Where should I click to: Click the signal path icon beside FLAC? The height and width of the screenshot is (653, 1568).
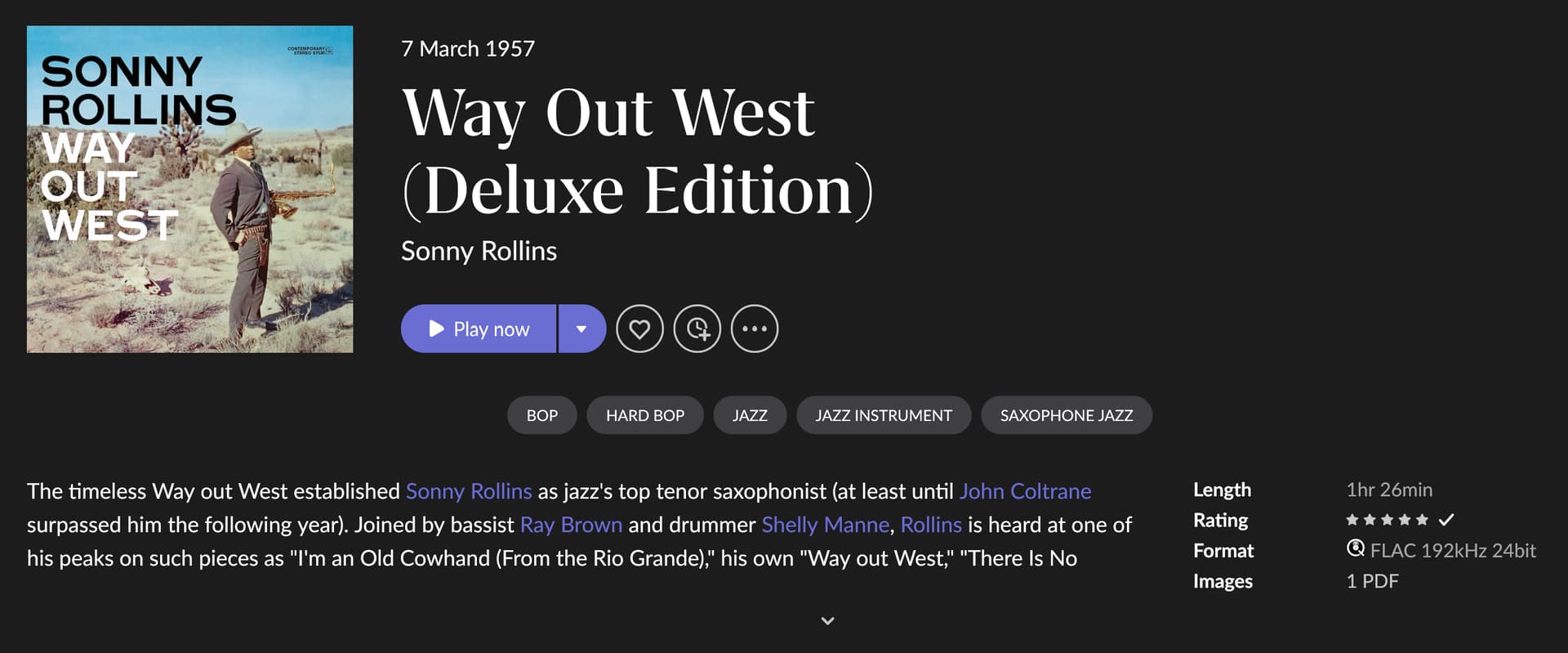tap(1356, 548)
